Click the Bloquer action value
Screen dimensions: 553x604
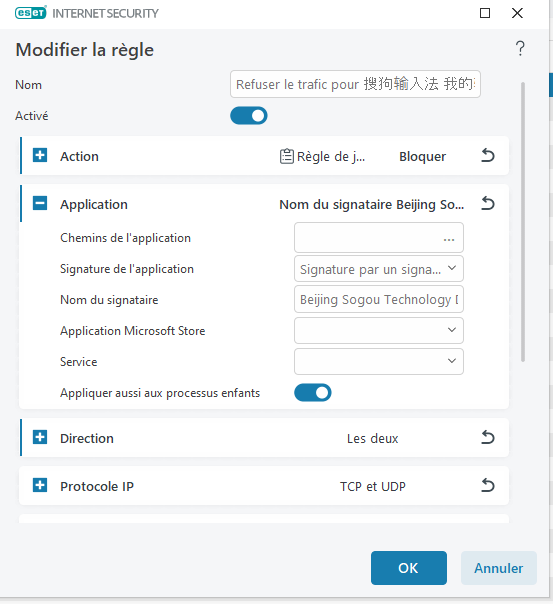[x=422, y=156]
